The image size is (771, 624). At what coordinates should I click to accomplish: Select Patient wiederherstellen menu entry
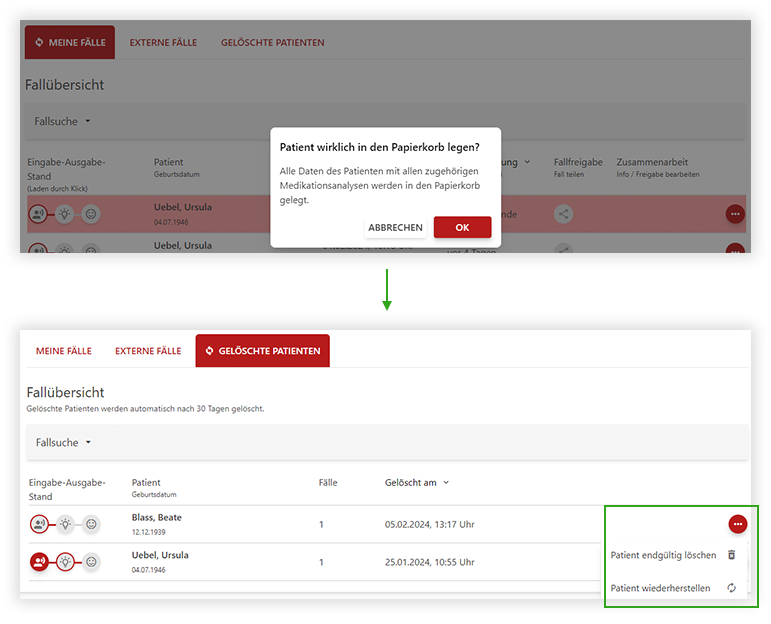pos(660,588)
